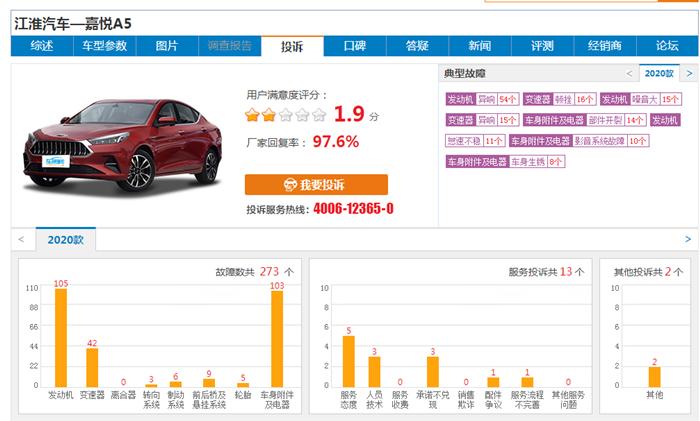700x421 pixels.
Task: Click the star rating icons
Action: click(x=286, y=115)
